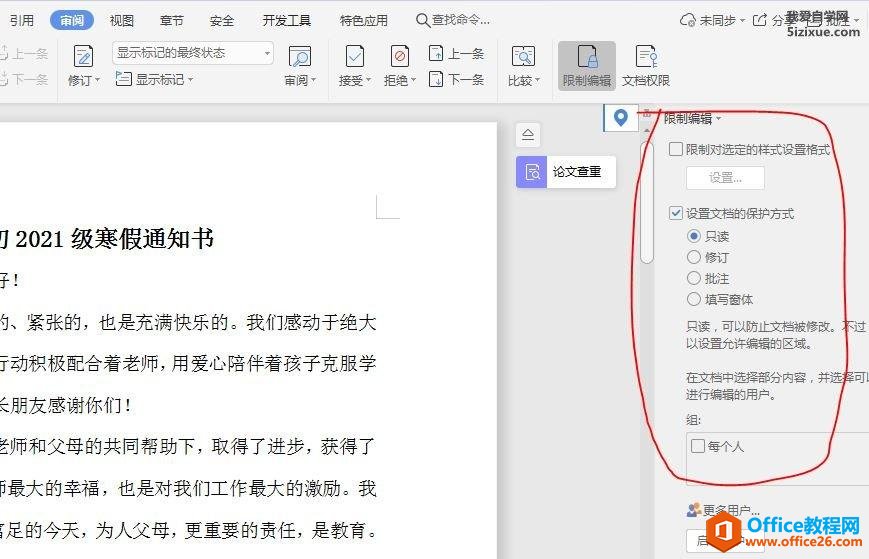The height and width of the screenshot is (559, 869).
Task: Select the 填写窗体 radio button
Action: [694, 299]
